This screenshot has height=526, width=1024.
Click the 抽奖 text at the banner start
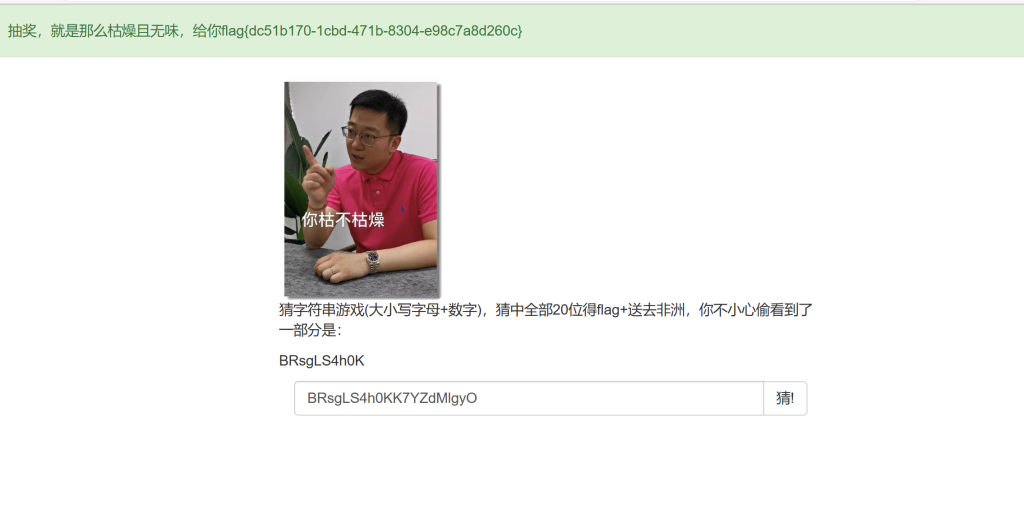coord(22,31)
